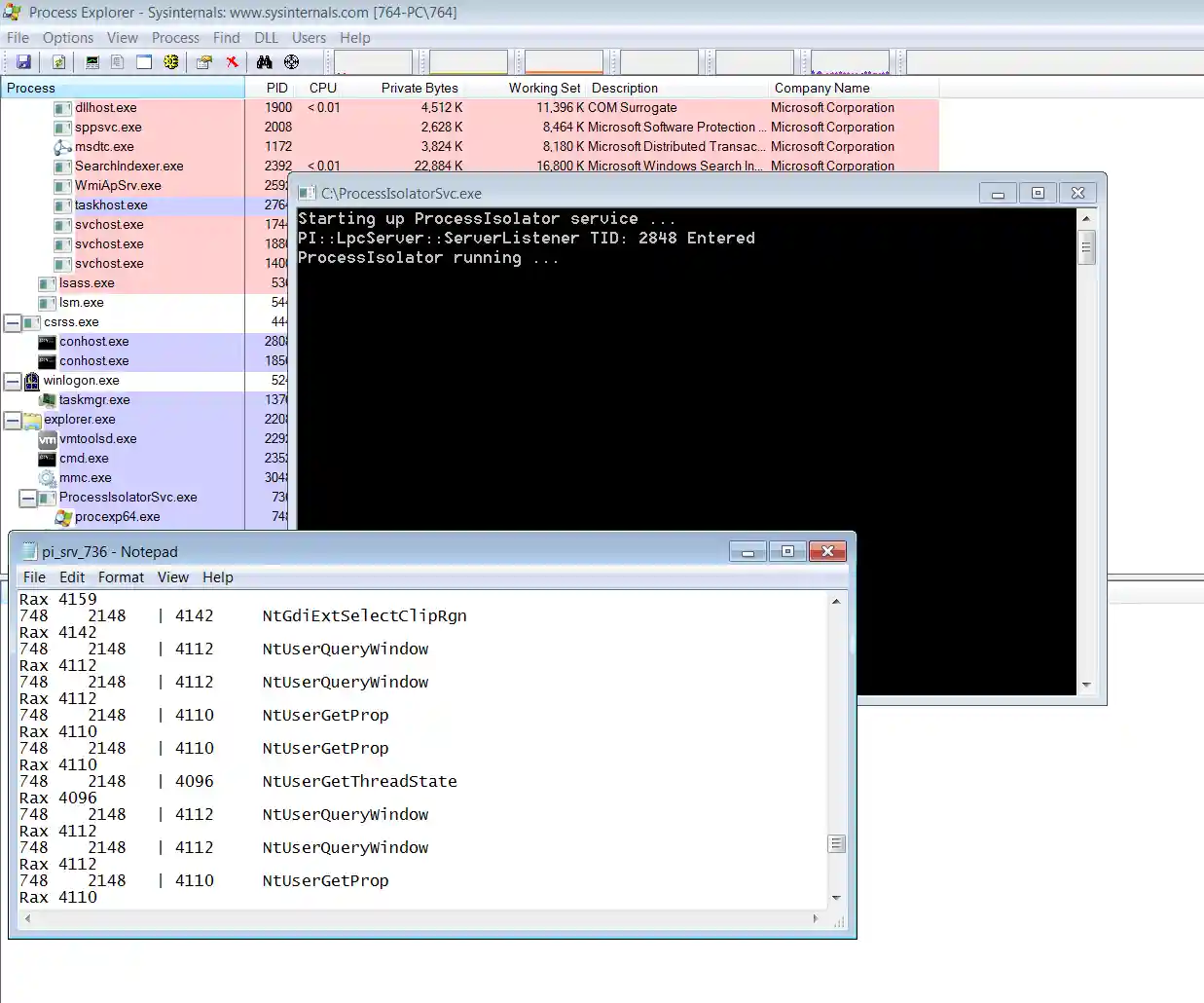Click the Show Process Tree toolbar icon
The image size is (1204, 1003).
[118, 62]
